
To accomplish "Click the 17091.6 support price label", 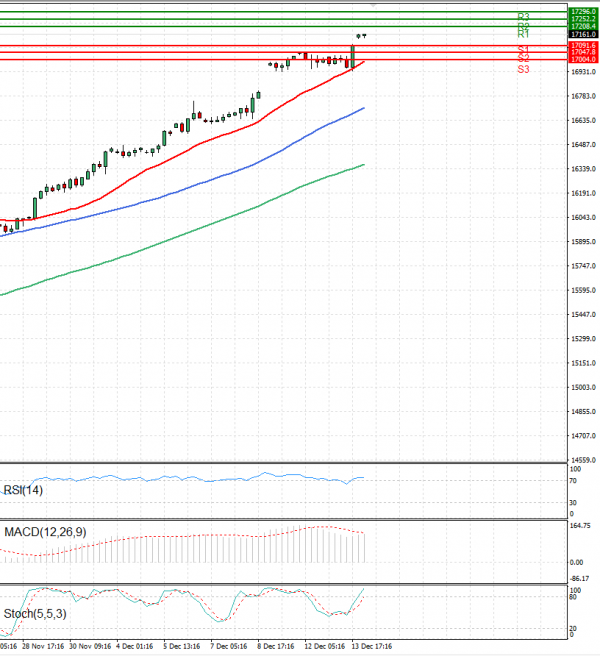I will (x=584, y=45).
